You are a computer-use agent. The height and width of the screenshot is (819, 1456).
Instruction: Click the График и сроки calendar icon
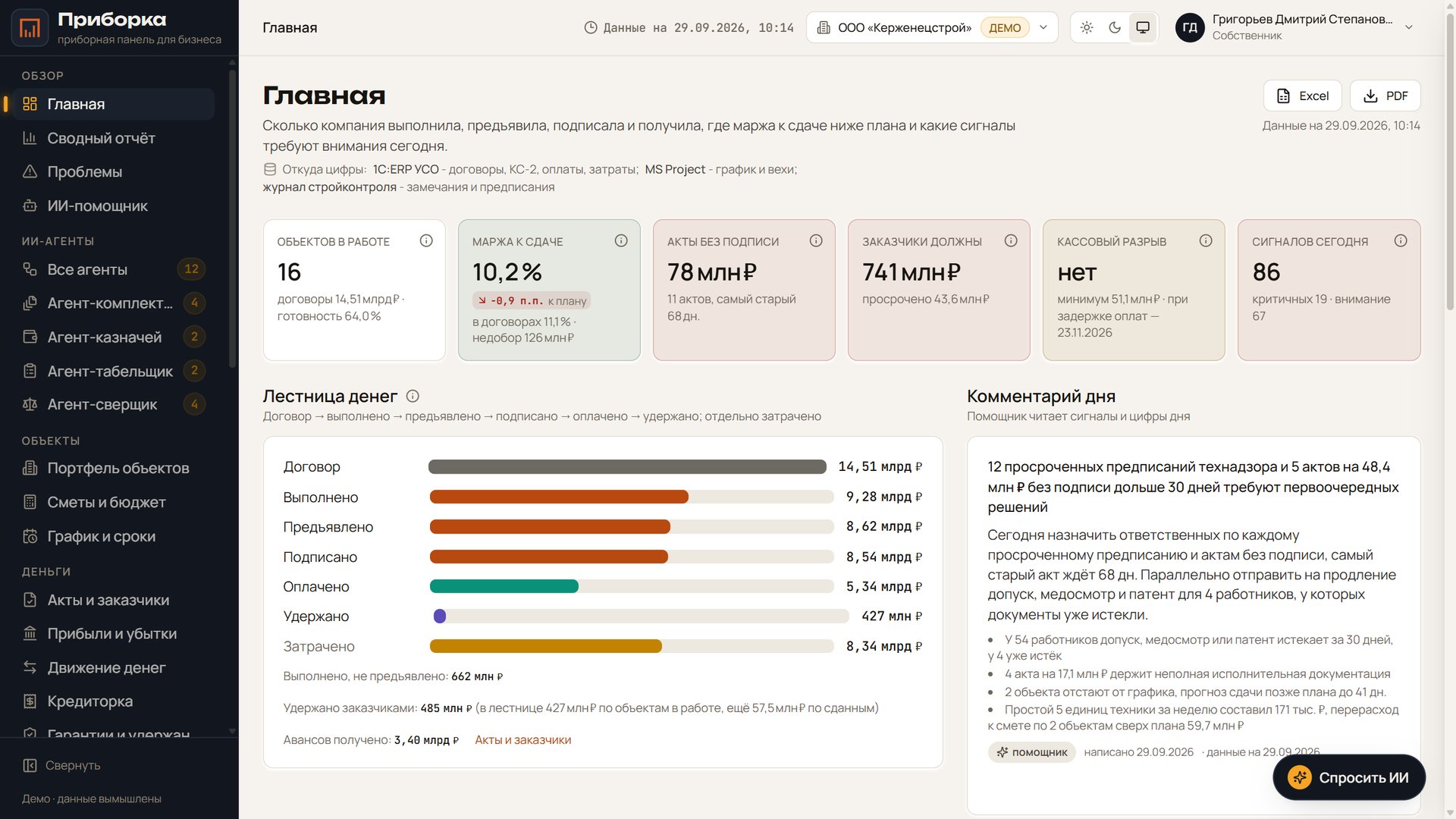pos(30,536)
